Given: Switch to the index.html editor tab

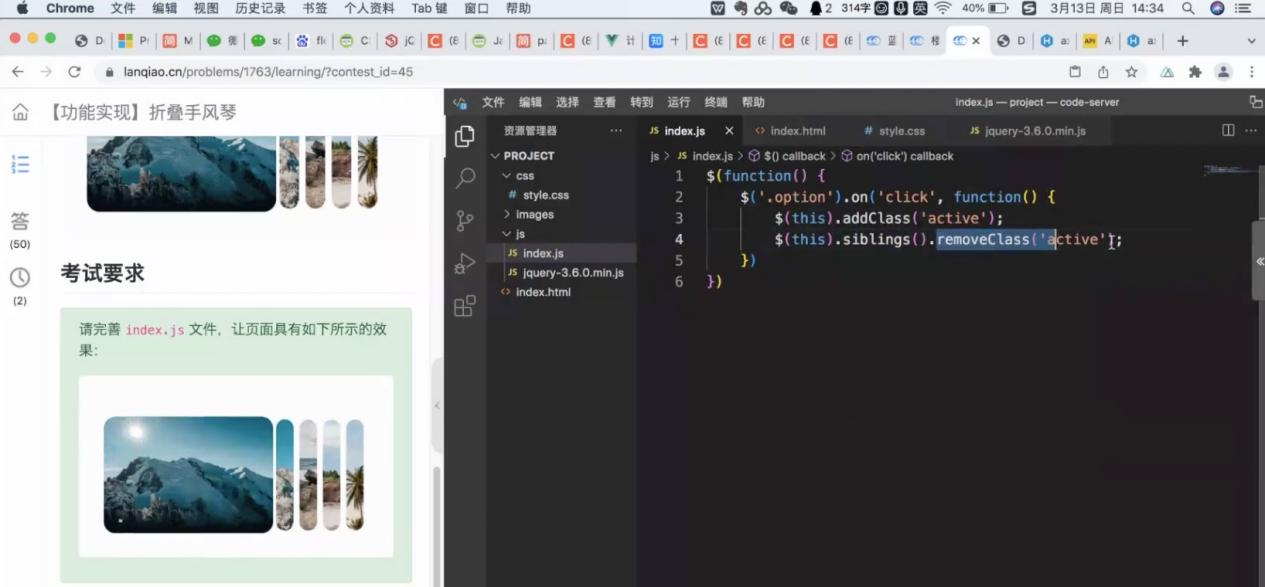Looking at the screenshot, I should (x=797, y=131).
